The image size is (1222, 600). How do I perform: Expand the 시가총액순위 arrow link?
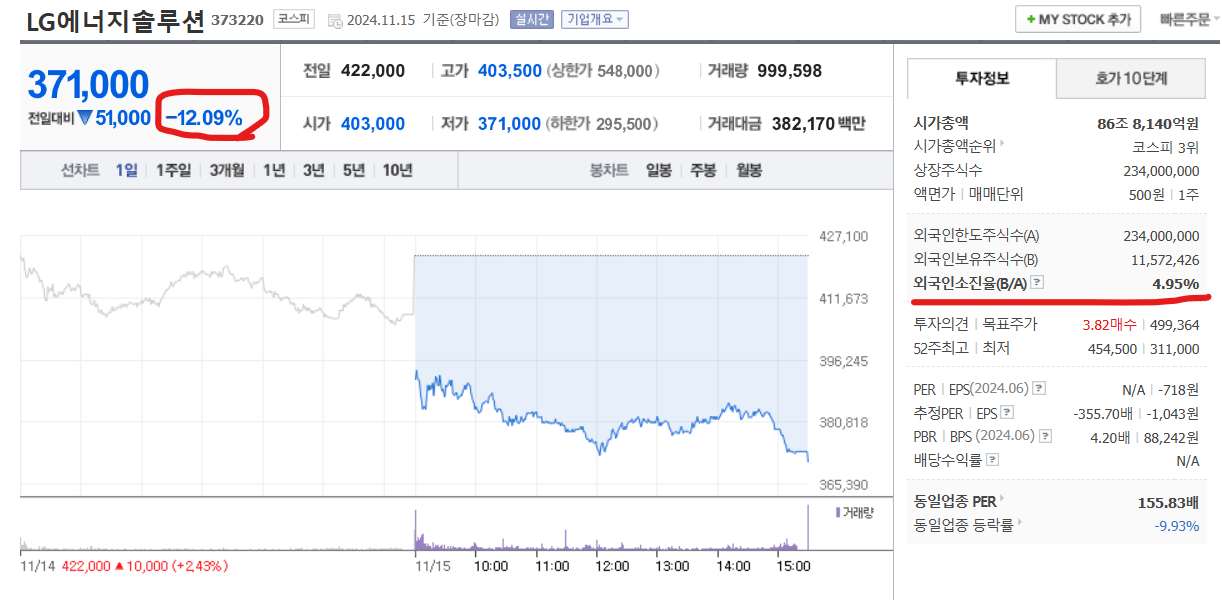pyautogui.click(x=1002, y=145)
